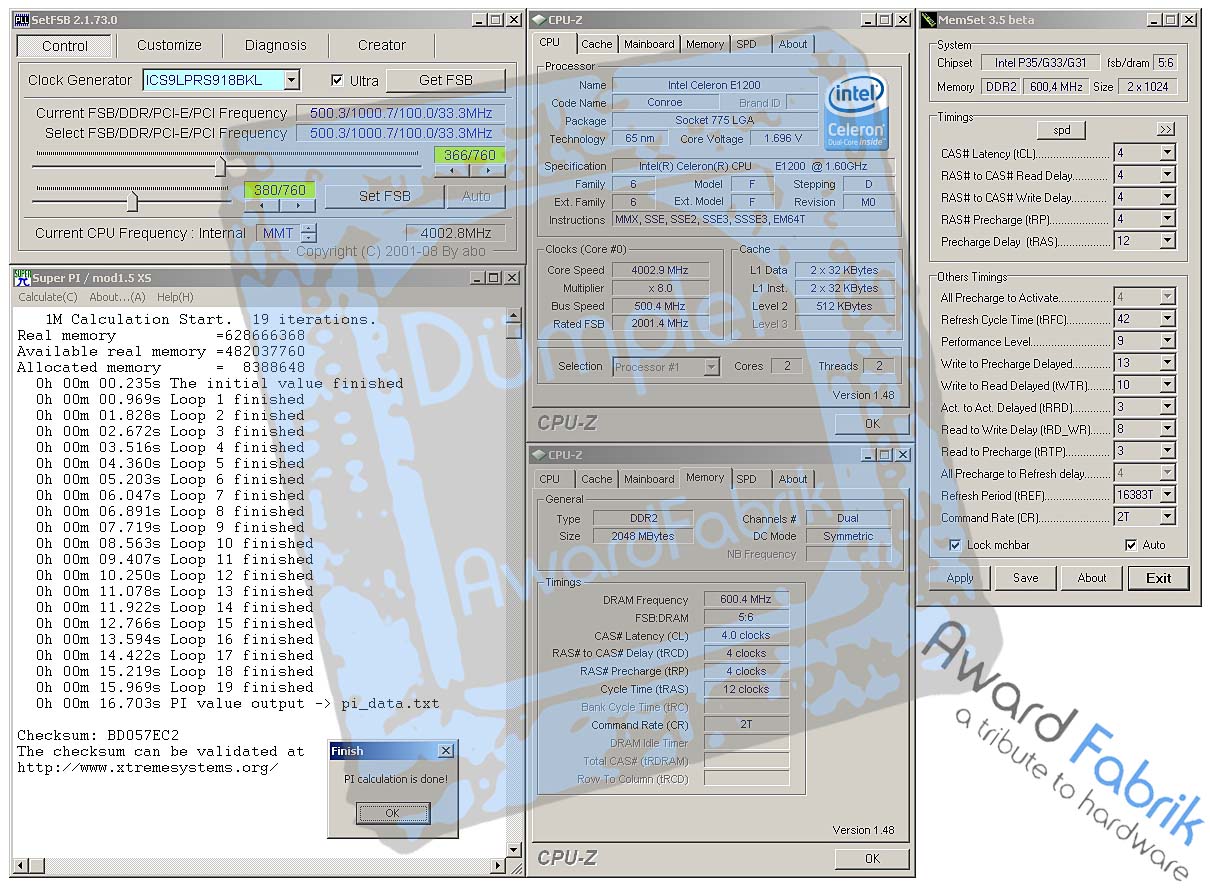The image size is (1210, 888).
Task: Close the Finish dialog with X
Action: coord(446,751)
